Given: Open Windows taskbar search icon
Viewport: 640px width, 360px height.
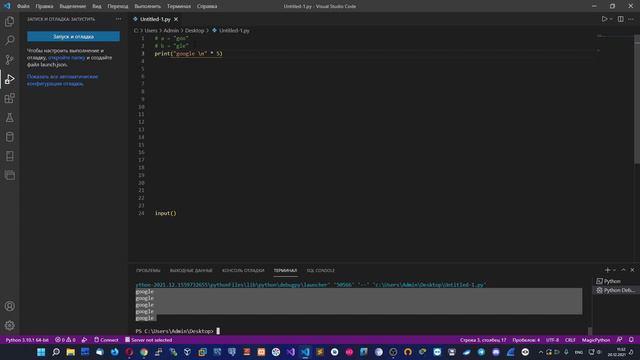Looking at the screenshot, I should tap(56, 352).
